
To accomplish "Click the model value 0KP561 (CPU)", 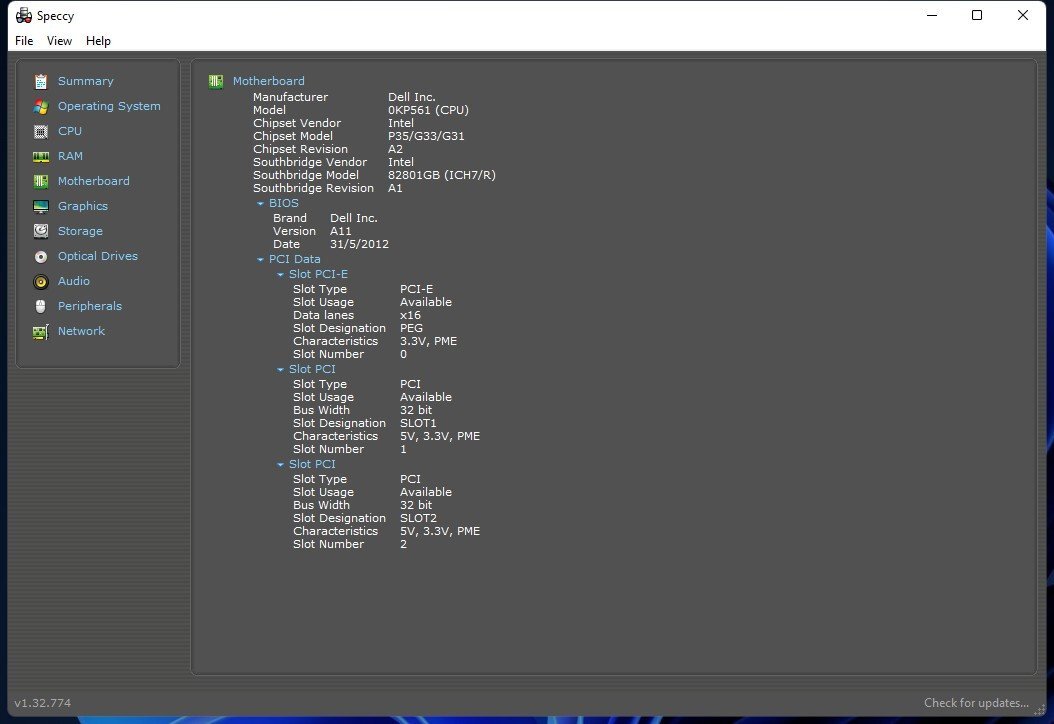I will pyautogui.click(x=428, y=110).
